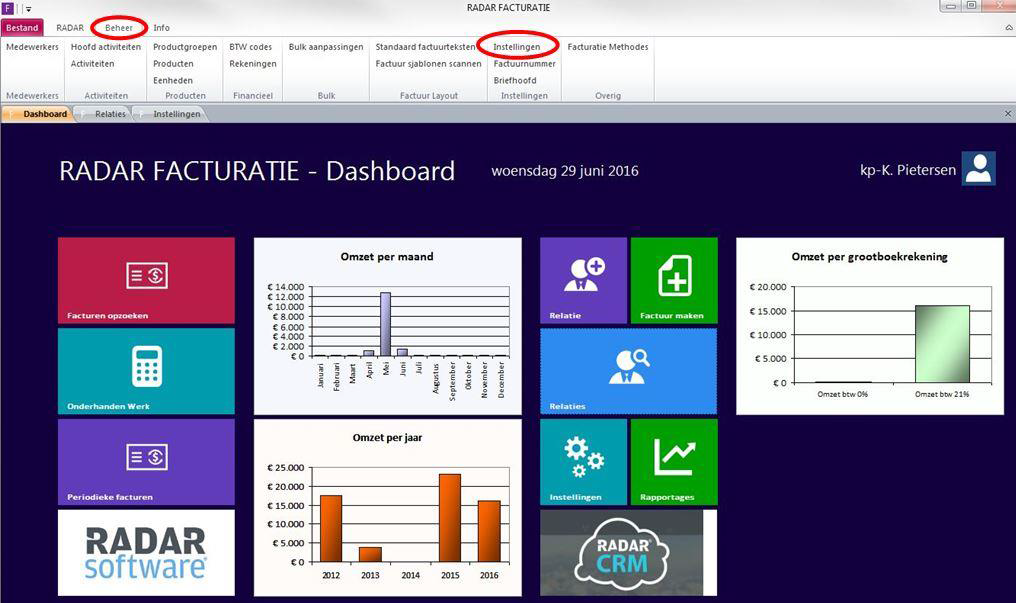Click Factuur sjablonen scannen
The height and width of the screenshot is (603, 1016).
click(x=428, y=63)
